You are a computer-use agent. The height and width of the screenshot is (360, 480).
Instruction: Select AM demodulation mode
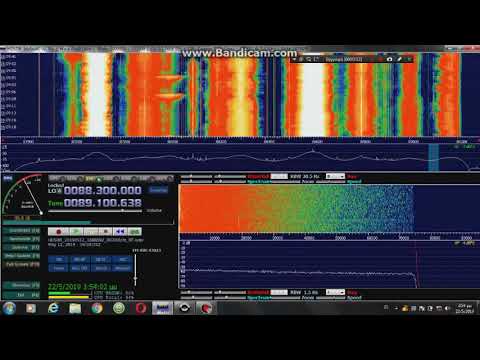point(58,178)
